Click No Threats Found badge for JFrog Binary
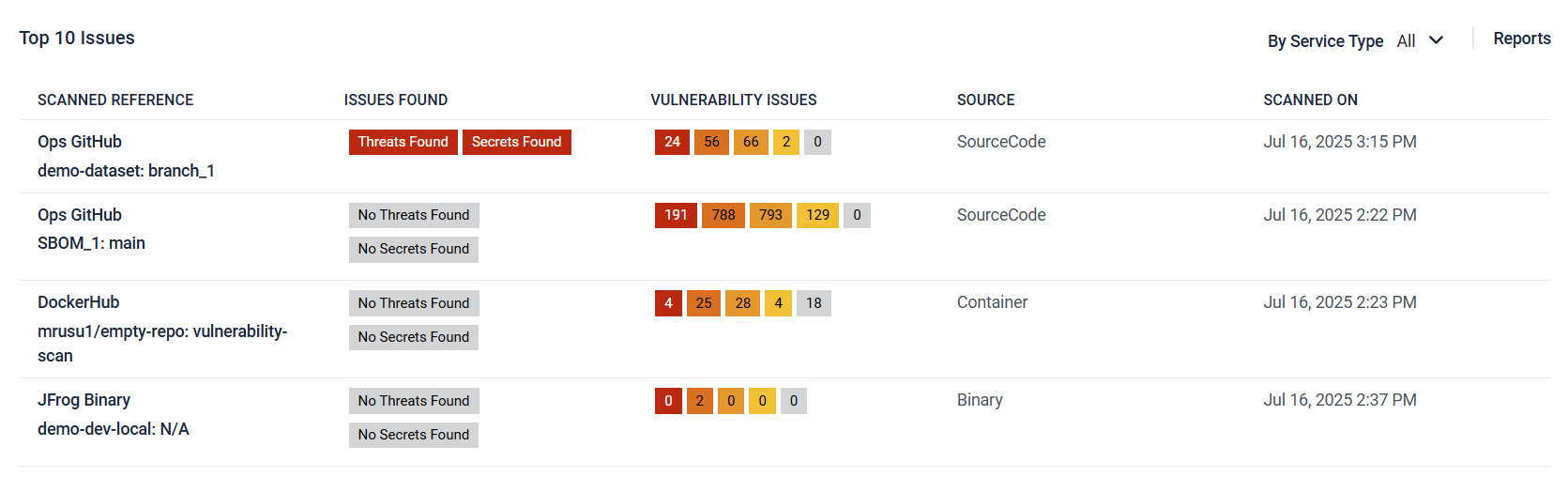Screen dimensions: 1568x477 coord(414,401)
